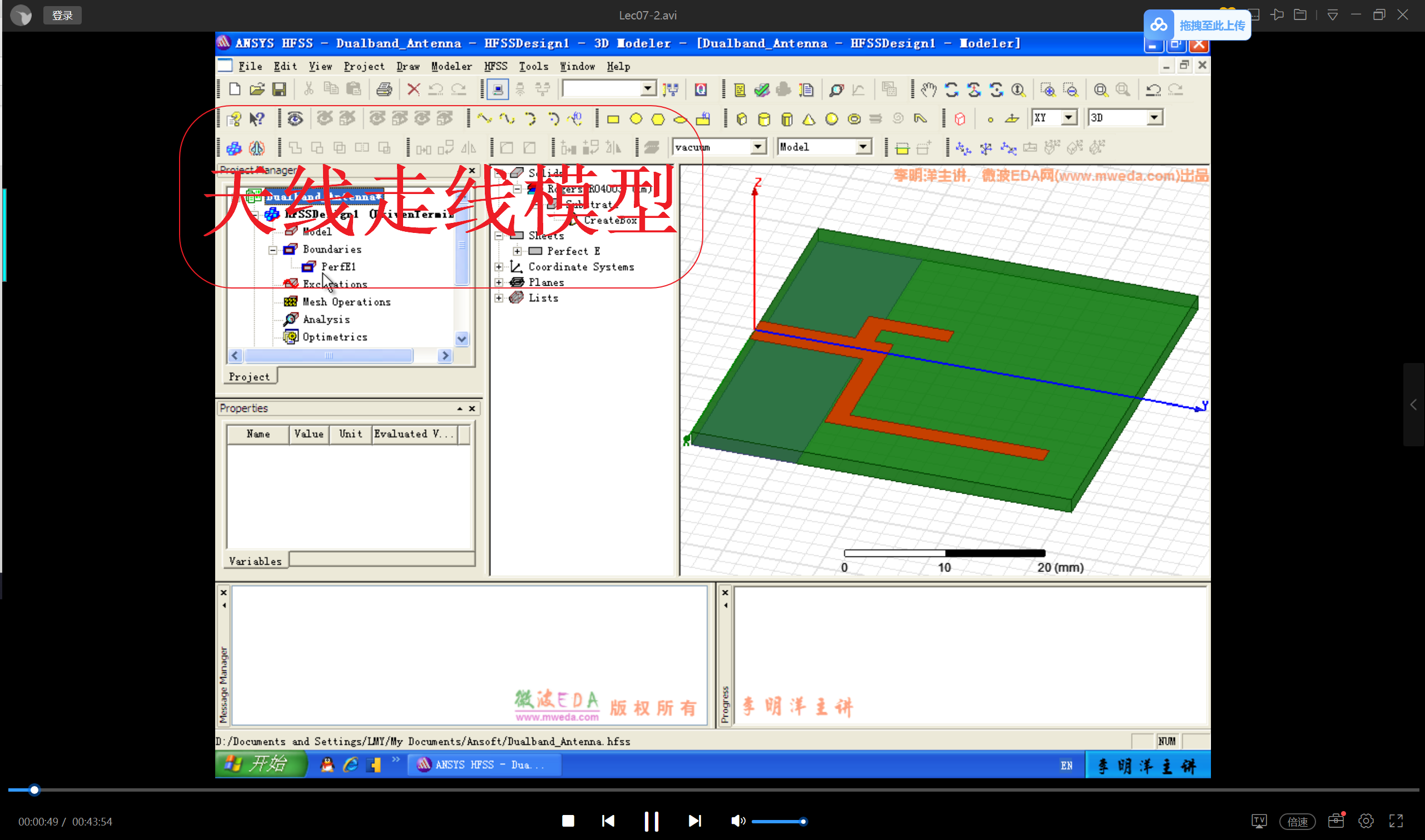Switch to the Project tab
Image resolution: width=1425 pixels, height=840 pixels.
(x=250, y=376)
